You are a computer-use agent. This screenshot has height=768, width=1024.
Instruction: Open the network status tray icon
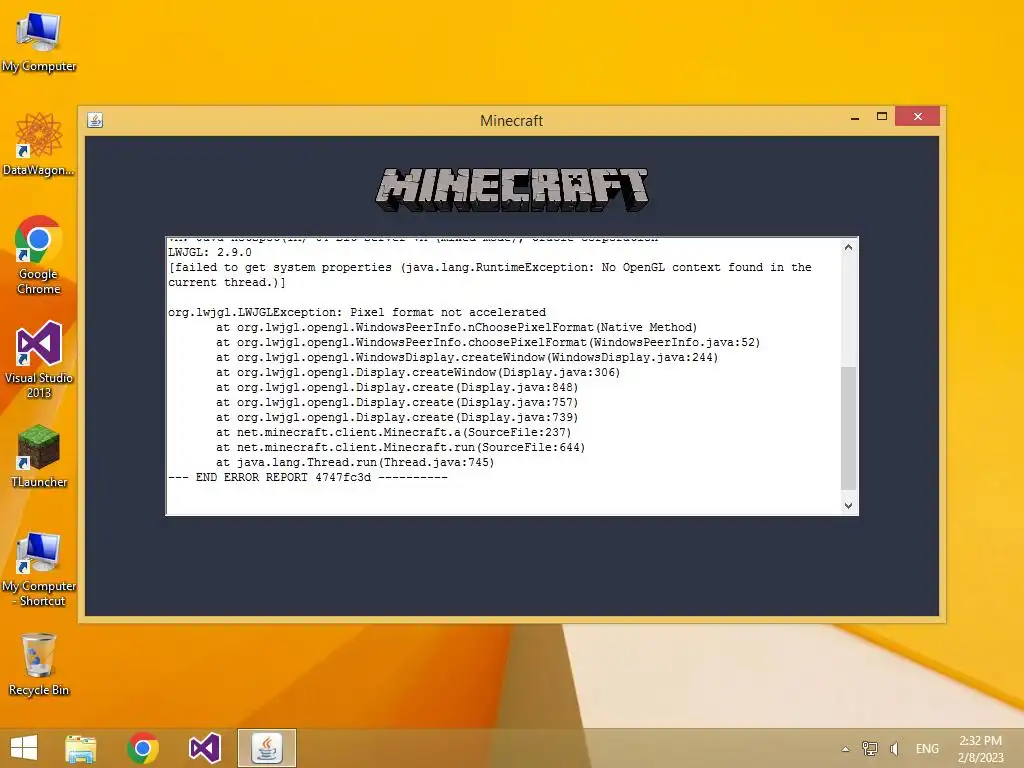[x=869, y=748]
